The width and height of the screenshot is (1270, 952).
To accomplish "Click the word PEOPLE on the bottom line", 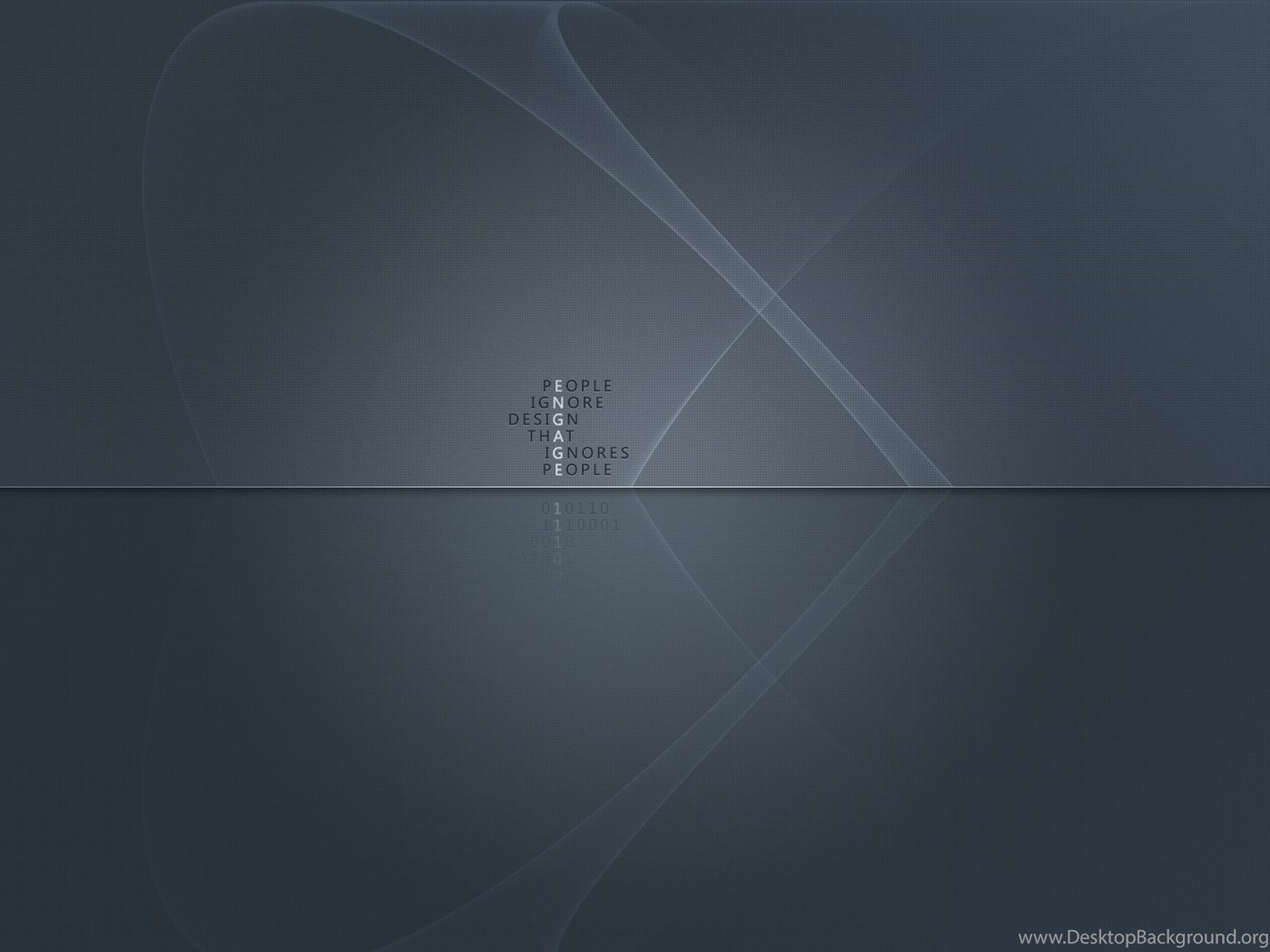I will point(578,470).
